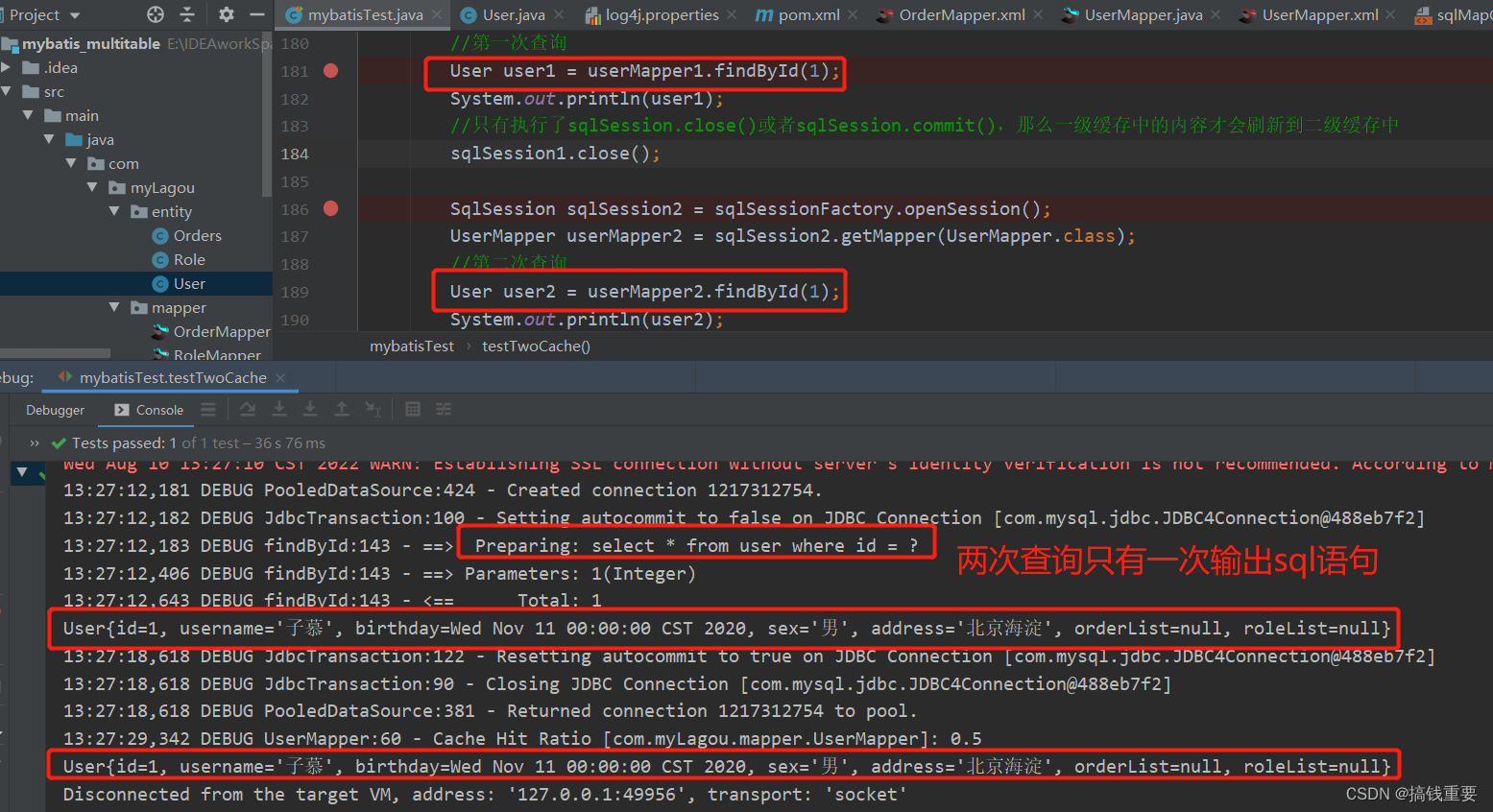This screenshot has height=812, width=1493.
Task: Close the mybatisTest.testTwoCache debug tab
Action: pos(280,378)
